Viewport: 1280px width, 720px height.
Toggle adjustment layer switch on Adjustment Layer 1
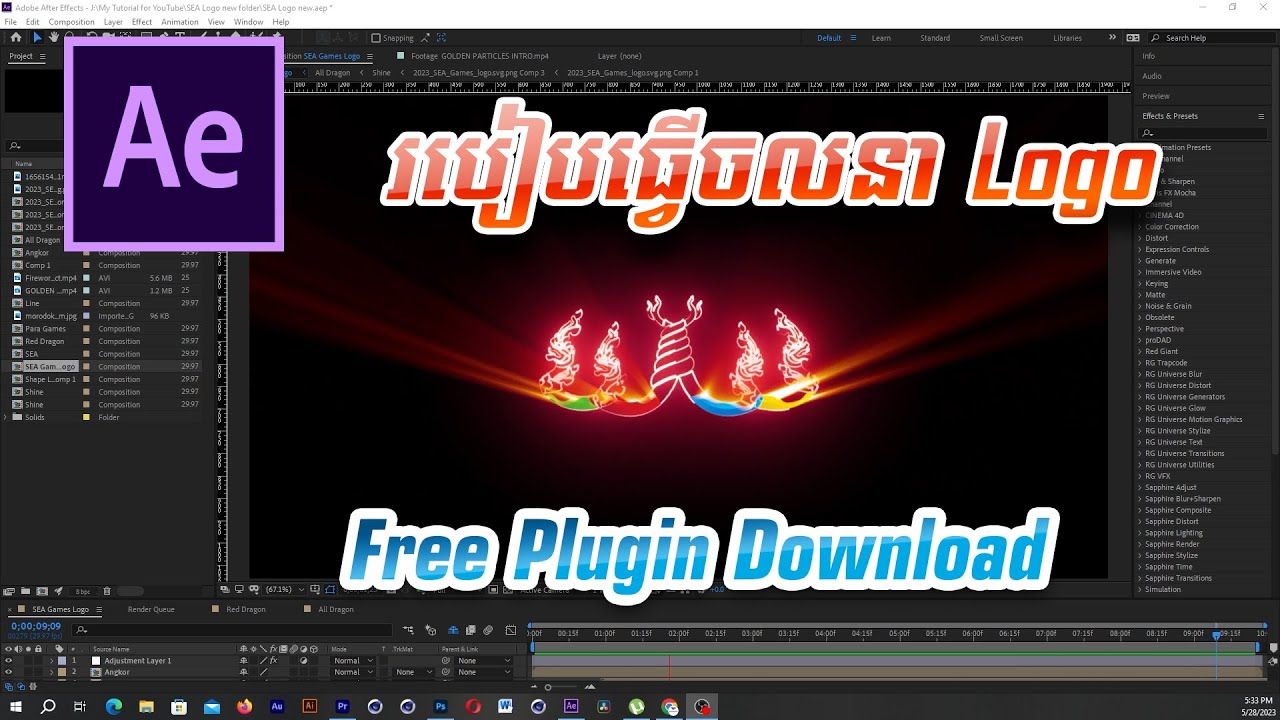pyautogui.click(x=303, y=661)
